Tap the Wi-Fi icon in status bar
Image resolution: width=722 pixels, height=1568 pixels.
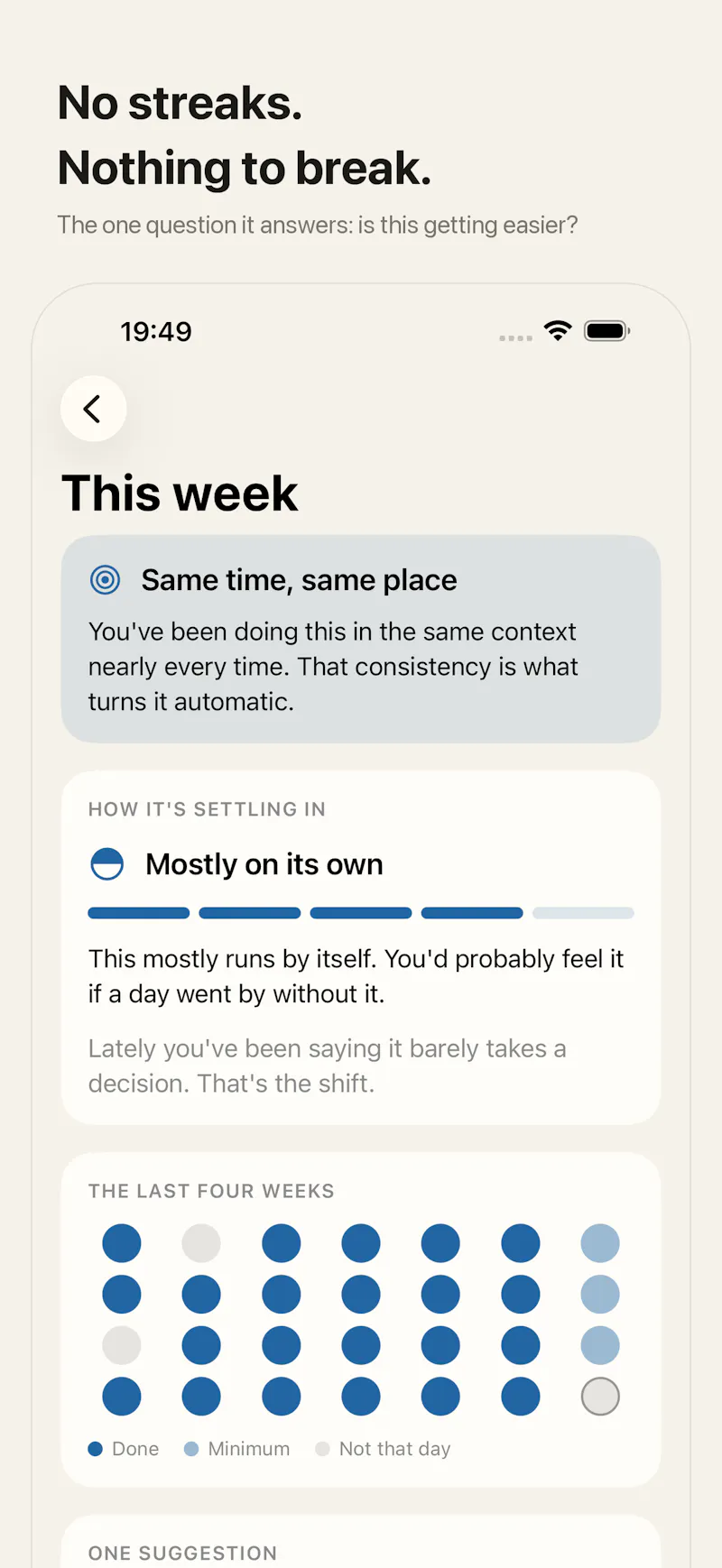(x=558, y=331)
